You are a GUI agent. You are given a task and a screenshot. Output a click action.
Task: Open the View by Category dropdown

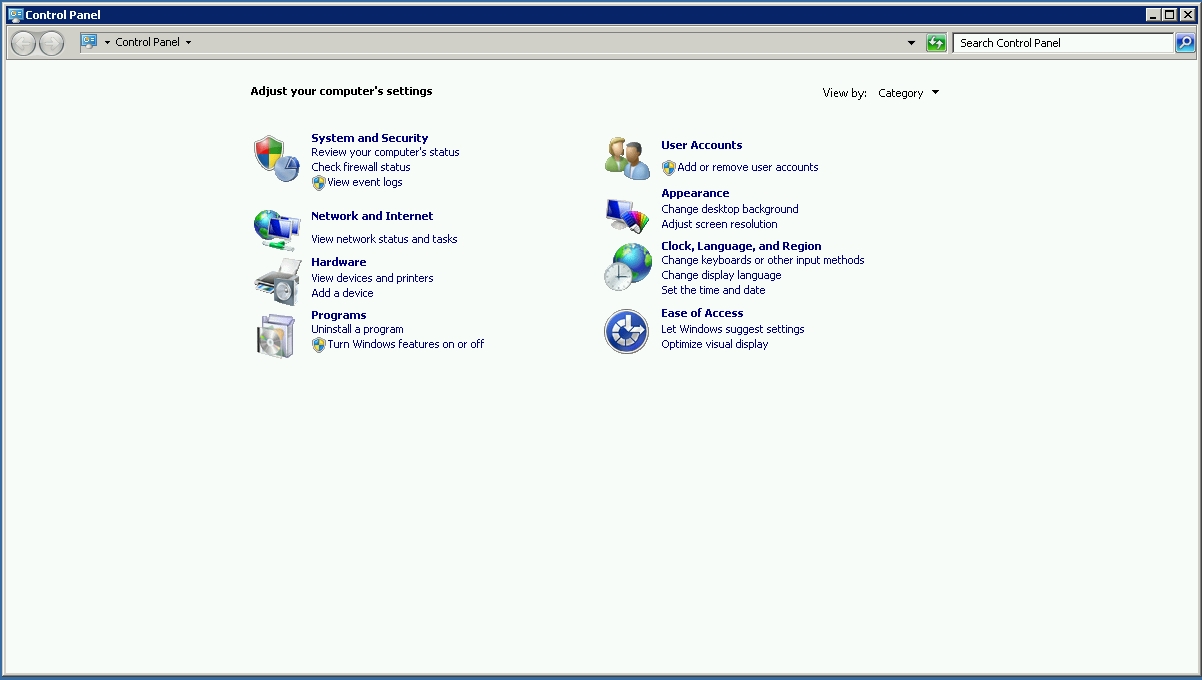(x=908, y=93)
